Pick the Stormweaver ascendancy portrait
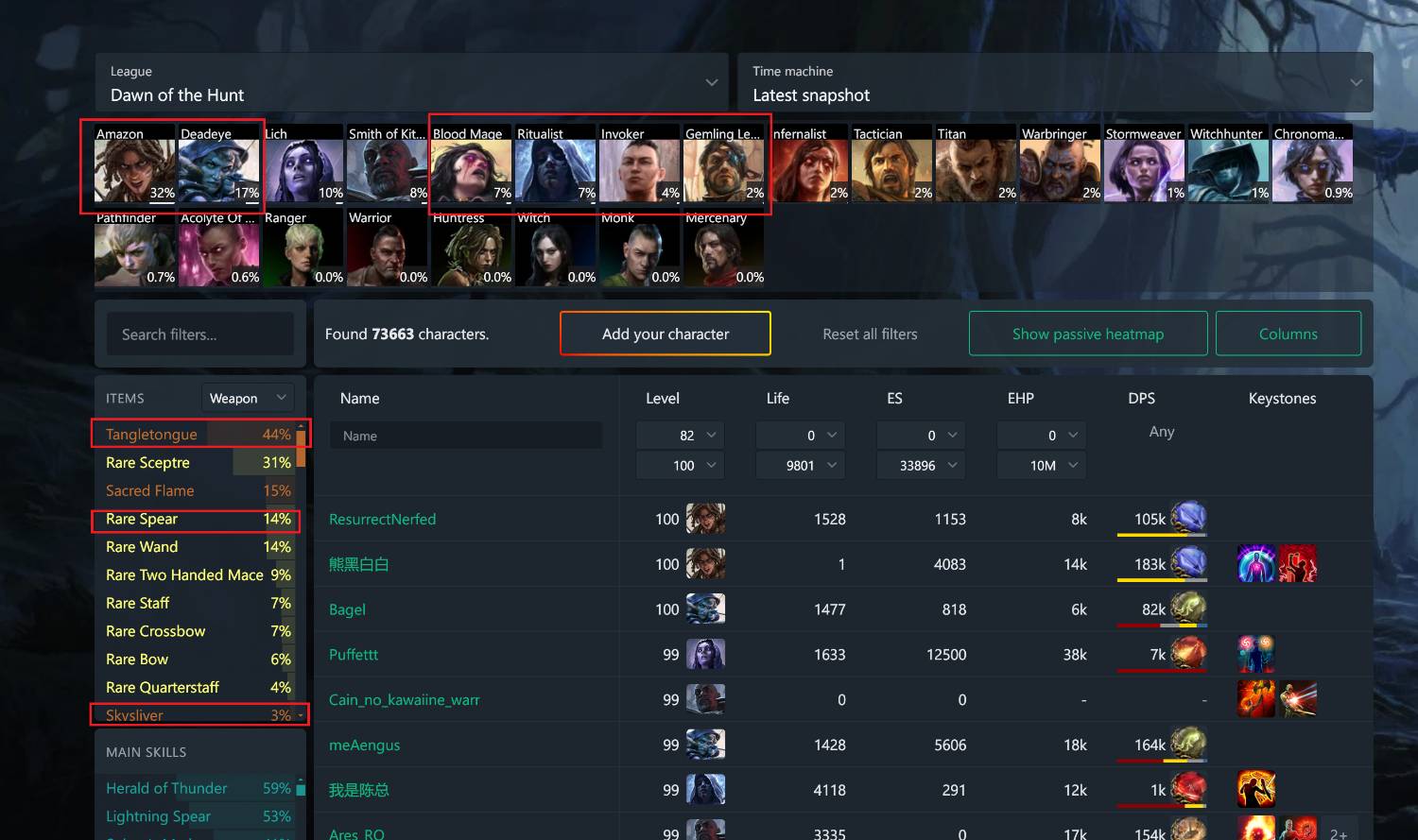The height and width of the screenshot is (840, 1418). tap(1145, 163)
